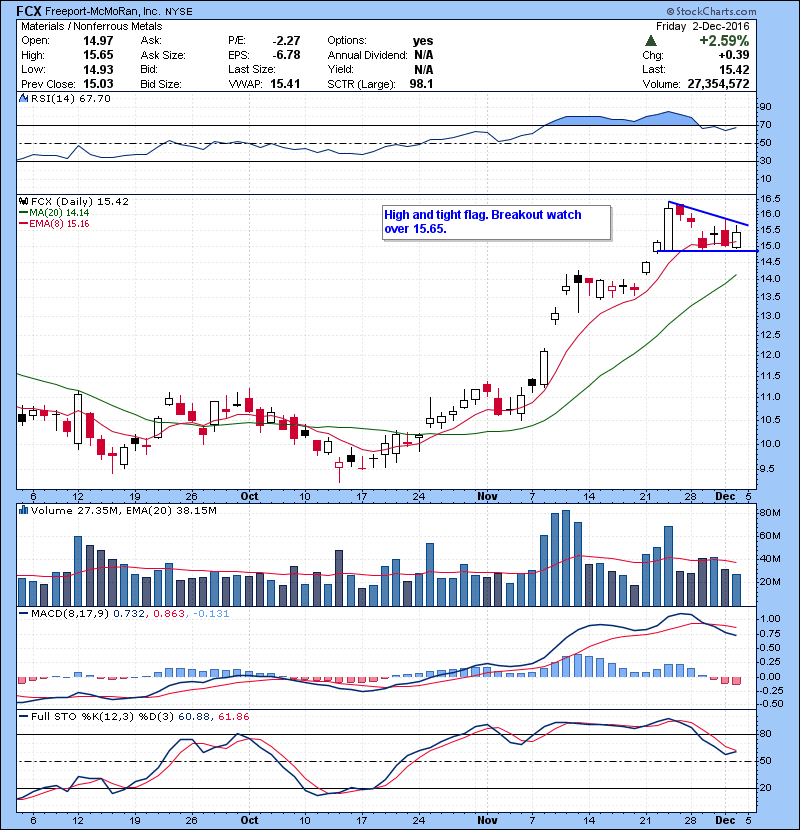The image size is (800, 830).
Task: Click the Annual Dividend N/A value
Action: (424, 55)
